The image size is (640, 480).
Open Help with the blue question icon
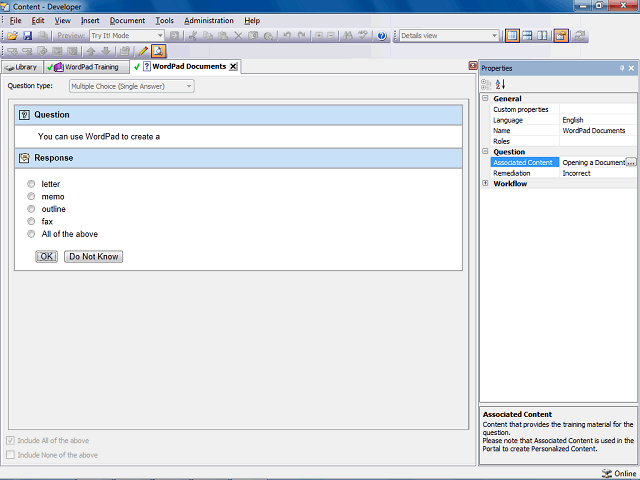pyautogui.click(x=382, y=36)
